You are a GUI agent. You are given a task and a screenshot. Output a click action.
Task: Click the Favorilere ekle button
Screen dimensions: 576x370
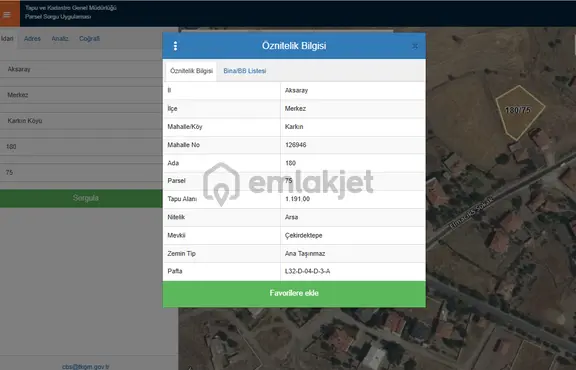tap(294, 294)
